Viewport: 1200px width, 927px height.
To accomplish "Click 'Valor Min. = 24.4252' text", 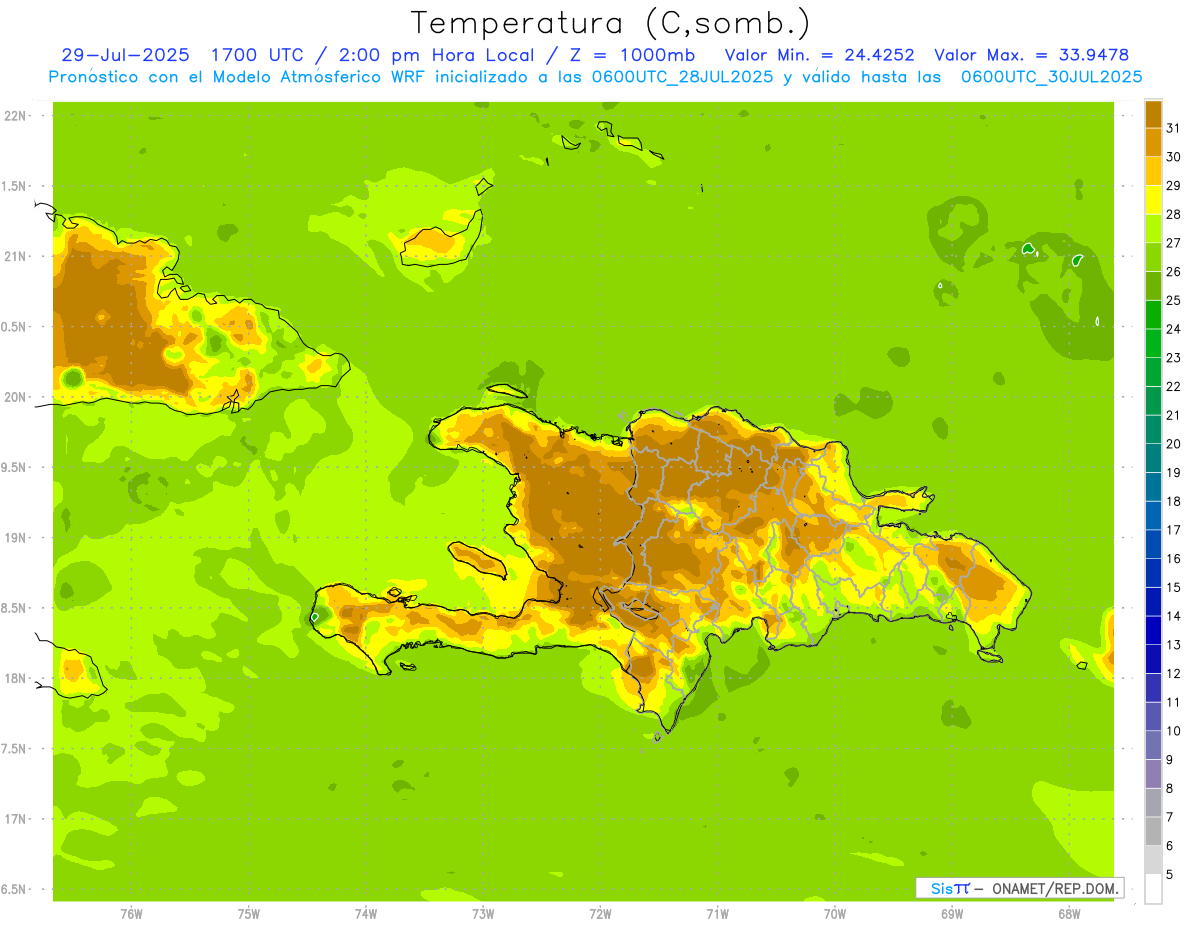I will 819,55.
